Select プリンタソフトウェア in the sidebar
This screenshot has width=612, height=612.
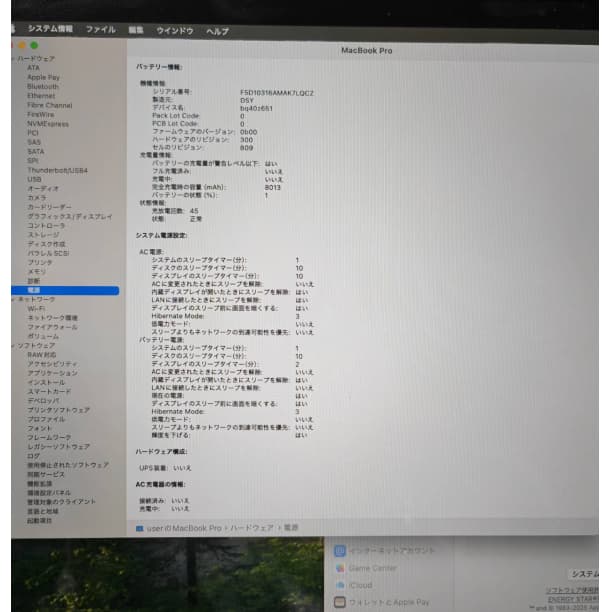coord(59,411)
